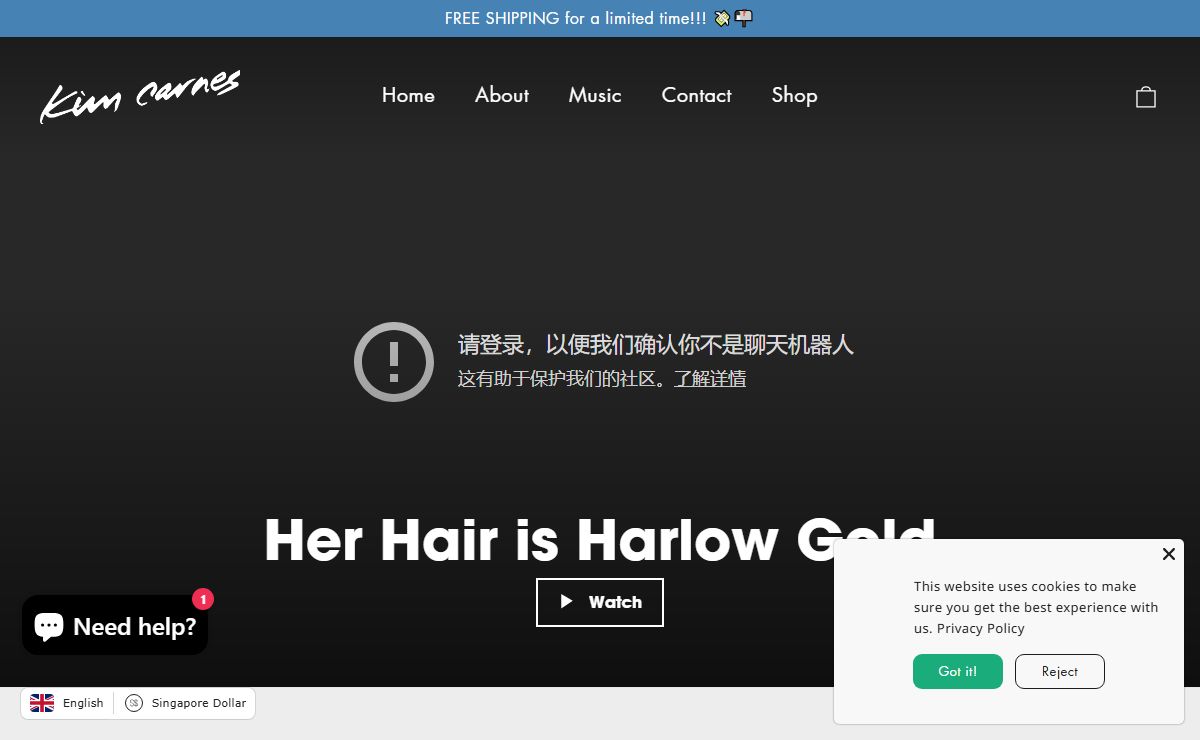1200x740 pixels.
Task: Close the cookie notice with the X
Action: click(1168, 554)
